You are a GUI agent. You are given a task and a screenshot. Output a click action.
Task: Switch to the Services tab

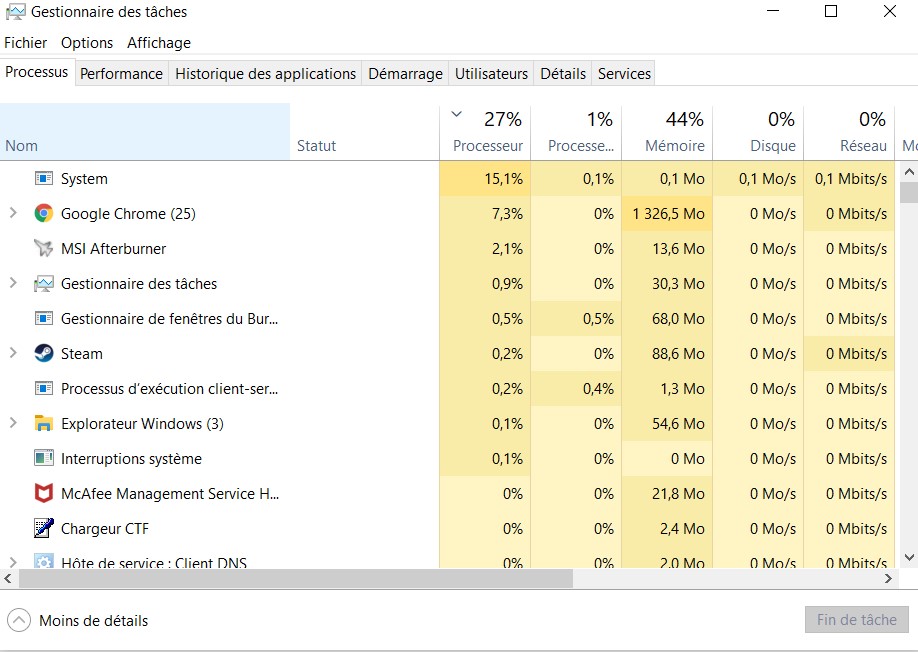pyautogui.click(x=624, y=74)
